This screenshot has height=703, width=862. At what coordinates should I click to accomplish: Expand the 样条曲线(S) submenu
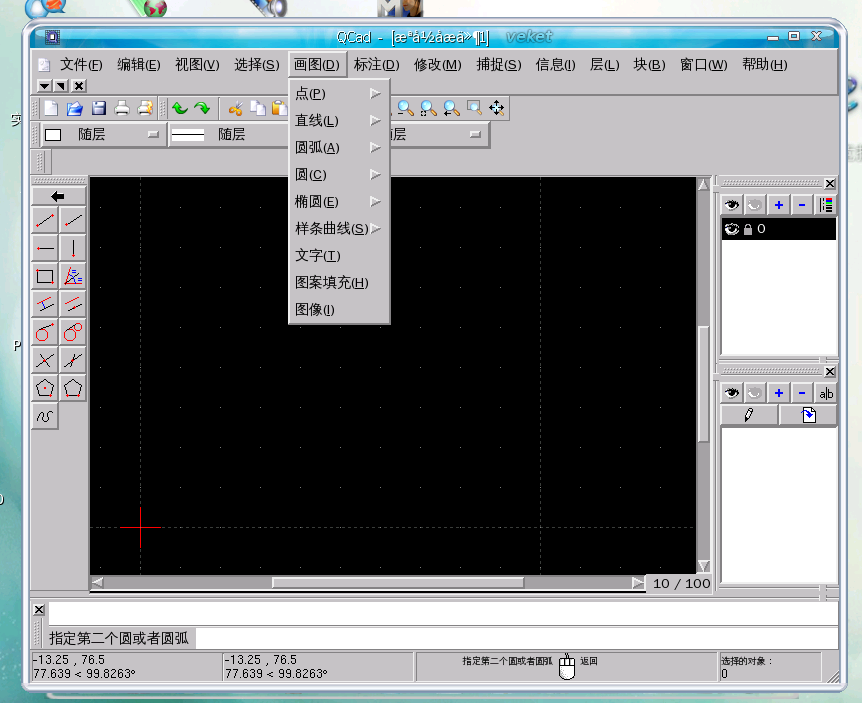click(339, 228)
